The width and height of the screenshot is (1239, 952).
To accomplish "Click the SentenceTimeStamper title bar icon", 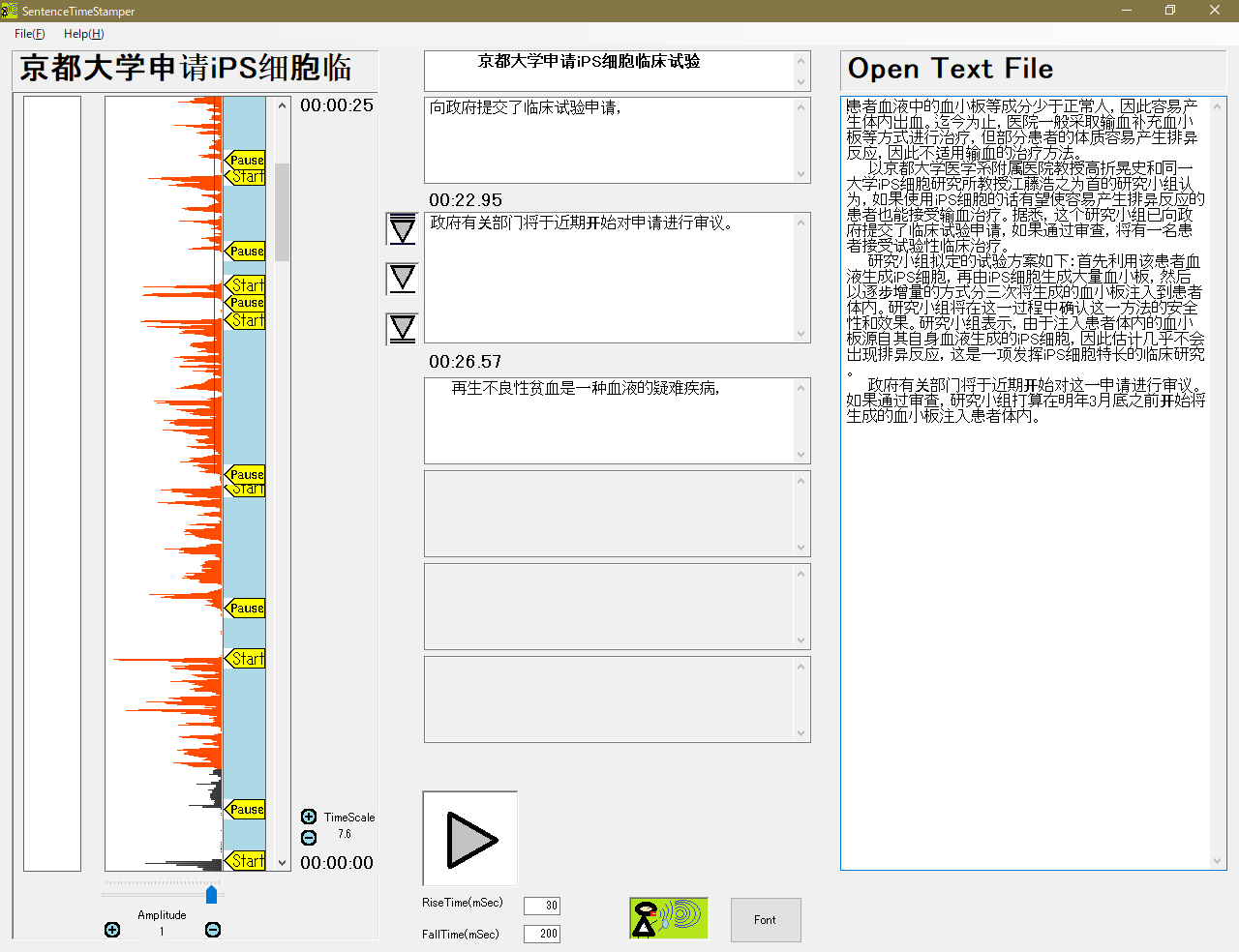I will tap(10, 11).
